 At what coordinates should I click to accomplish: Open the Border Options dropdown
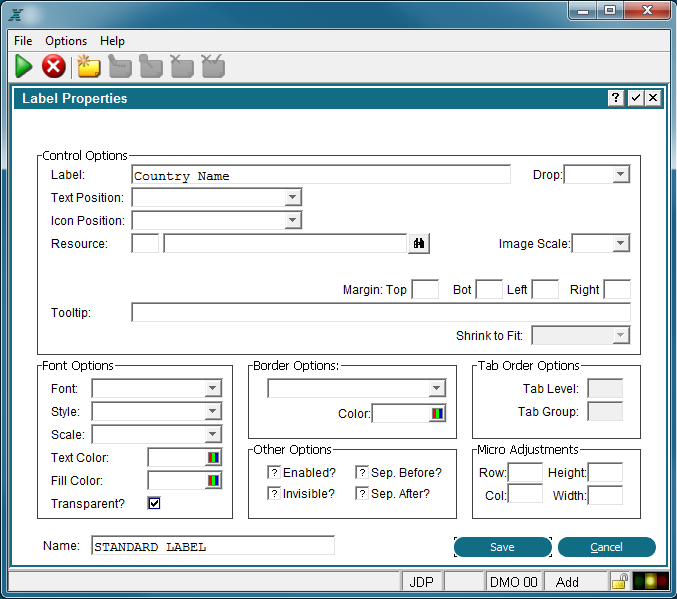[x=437, y=388]
